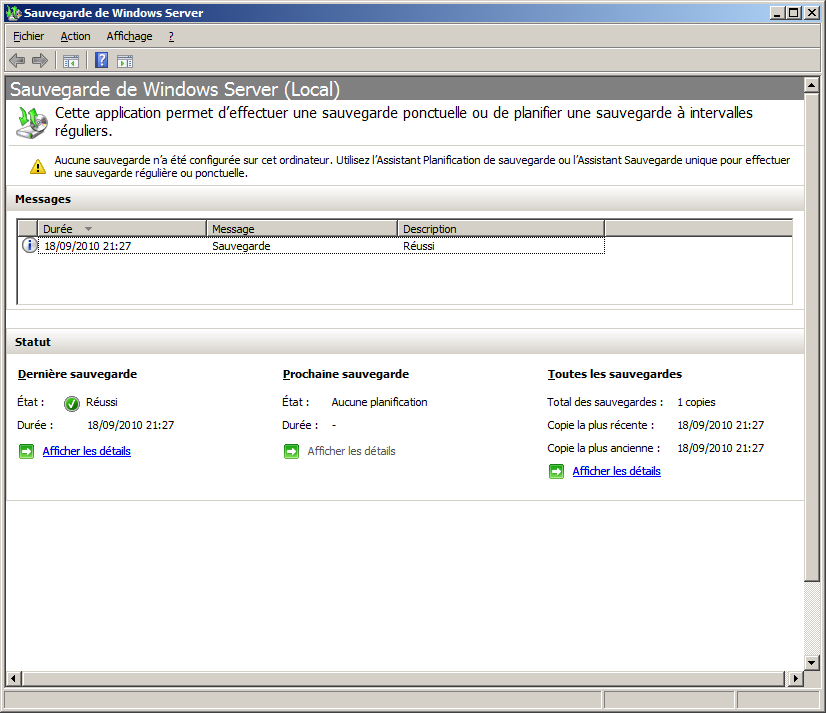Open the Action menu
Viewport: 826px width, 713px height.
click(75, 36)
